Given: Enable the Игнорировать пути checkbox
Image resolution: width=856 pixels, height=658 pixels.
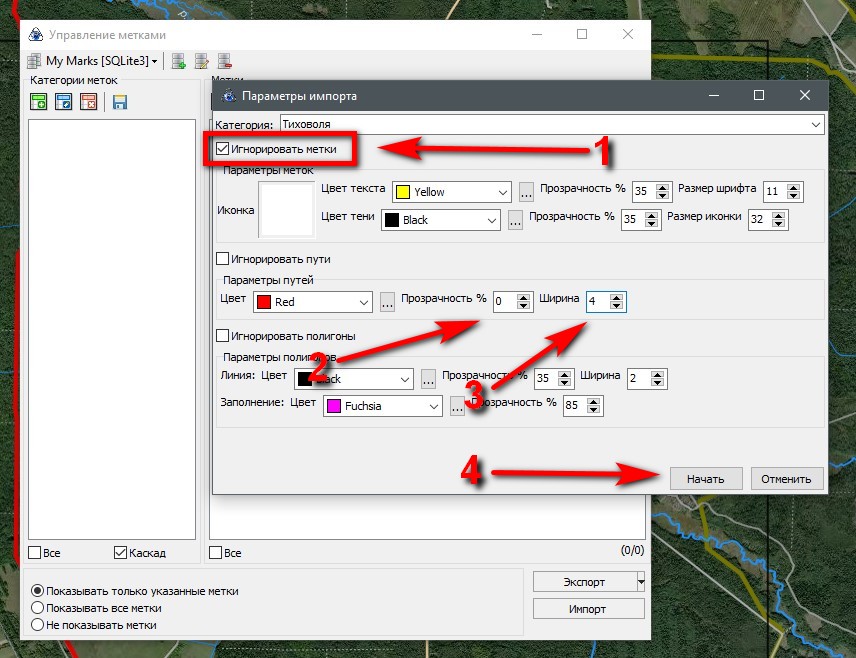Looking at the screenshot, I should coord(222,258).
